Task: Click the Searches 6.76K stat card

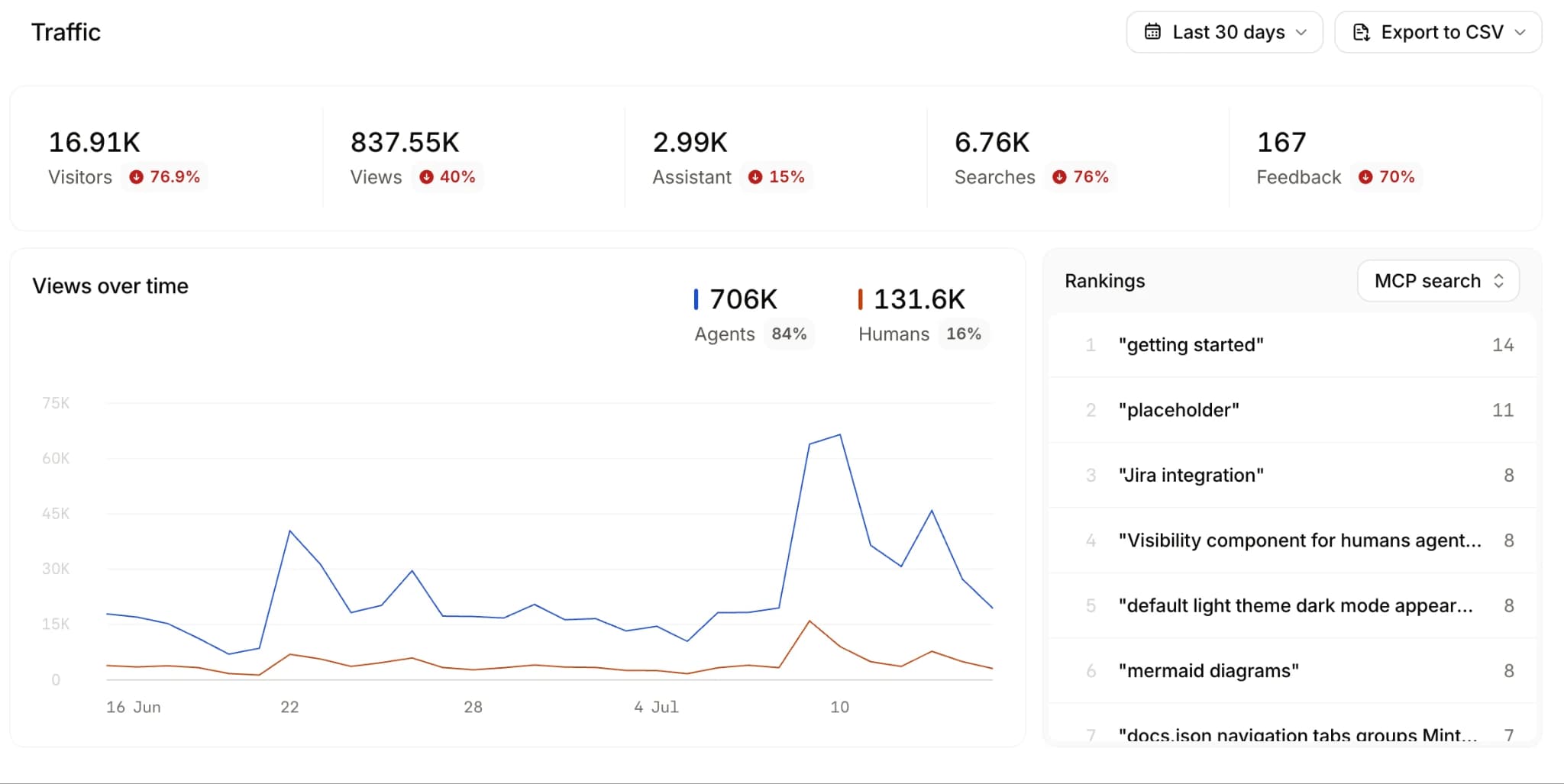Action: pyautogui.click(x=1078, y=158)
